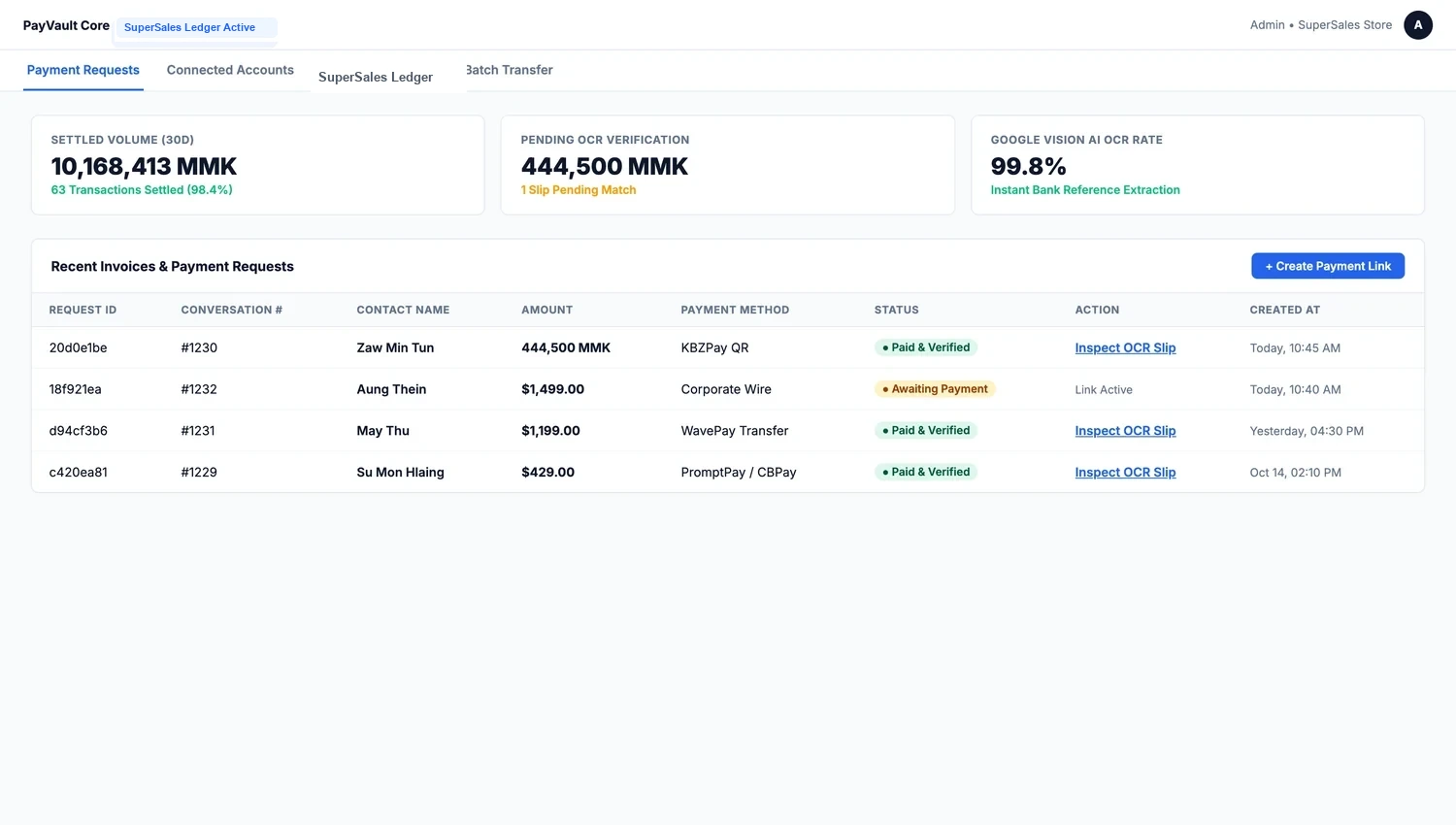Click the Admin • SuperSales Store label
Screen dimensions: 1456x825
pyautogui.click(x=1321, y=25)
